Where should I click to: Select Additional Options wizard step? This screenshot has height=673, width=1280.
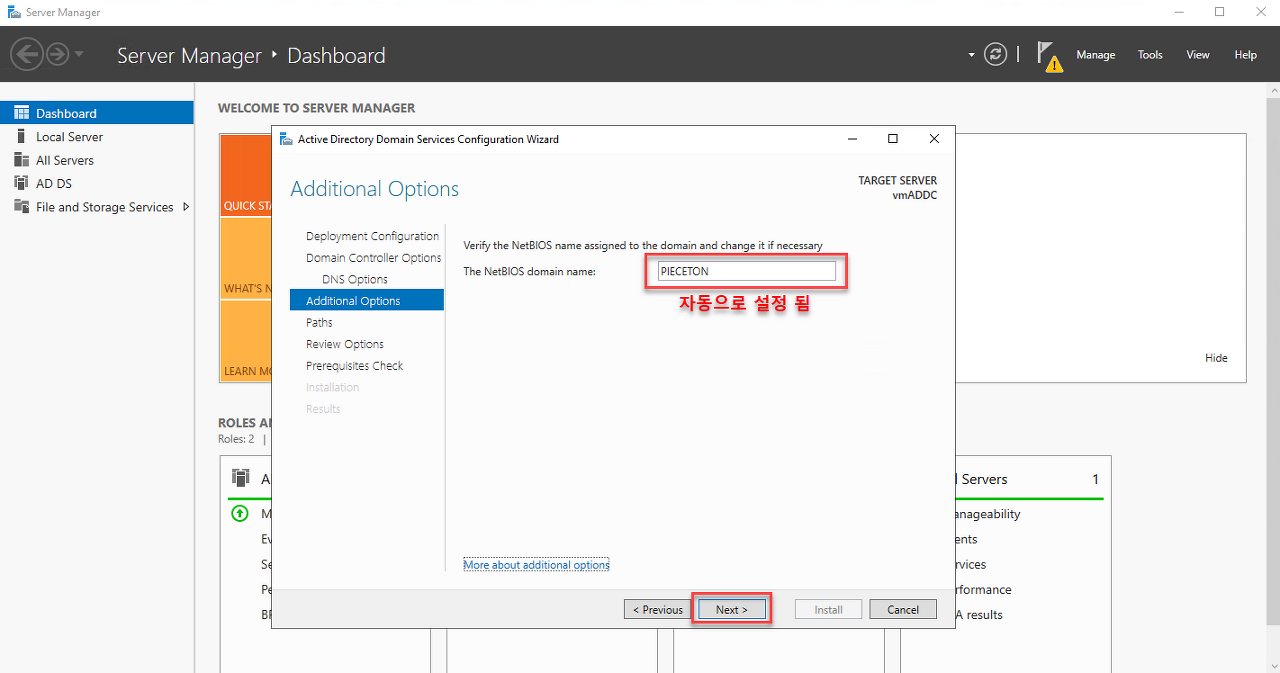coord(367,300)
